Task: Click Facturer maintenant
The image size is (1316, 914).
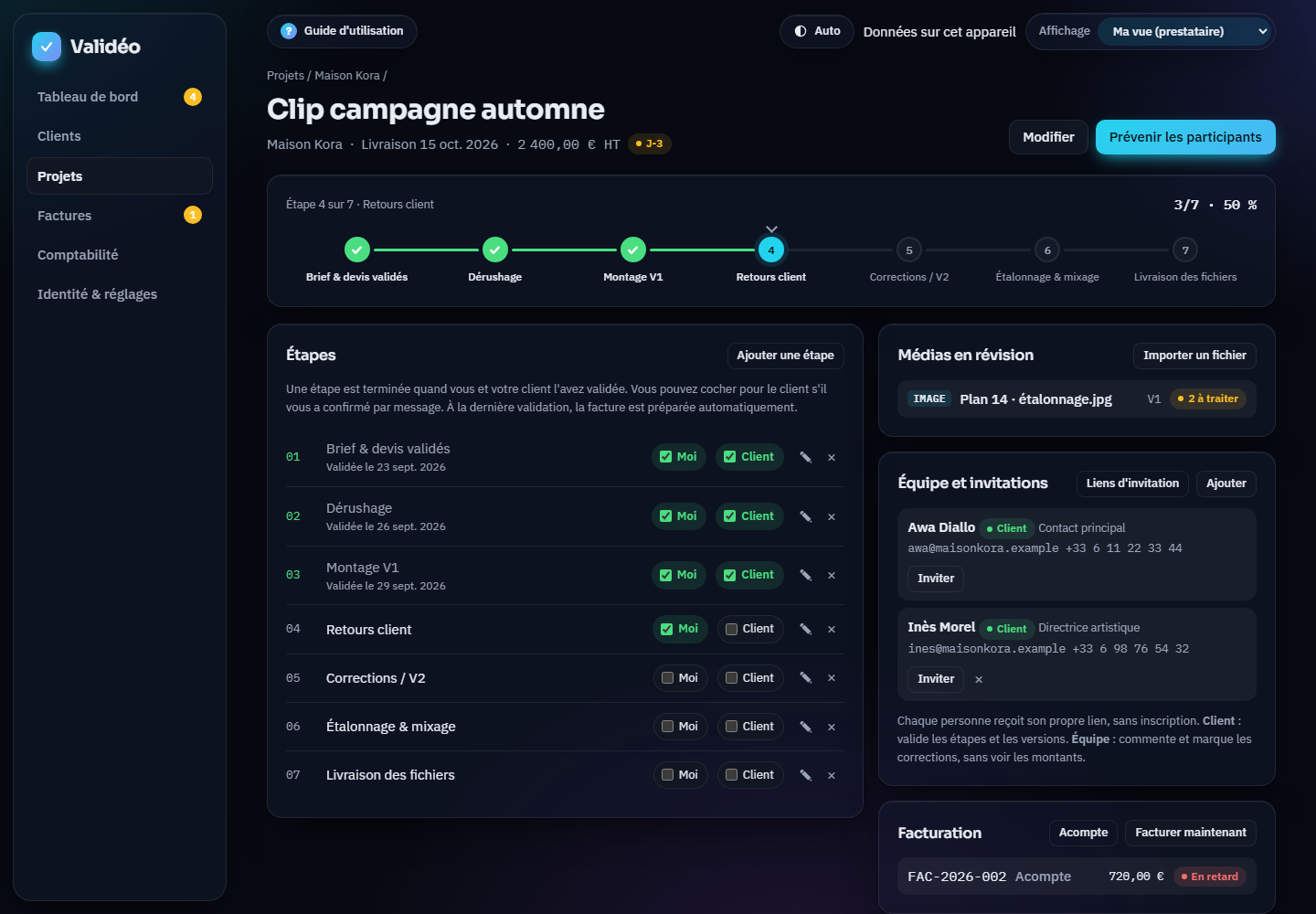Action: pyautogui.click(x=1191, y=833)
